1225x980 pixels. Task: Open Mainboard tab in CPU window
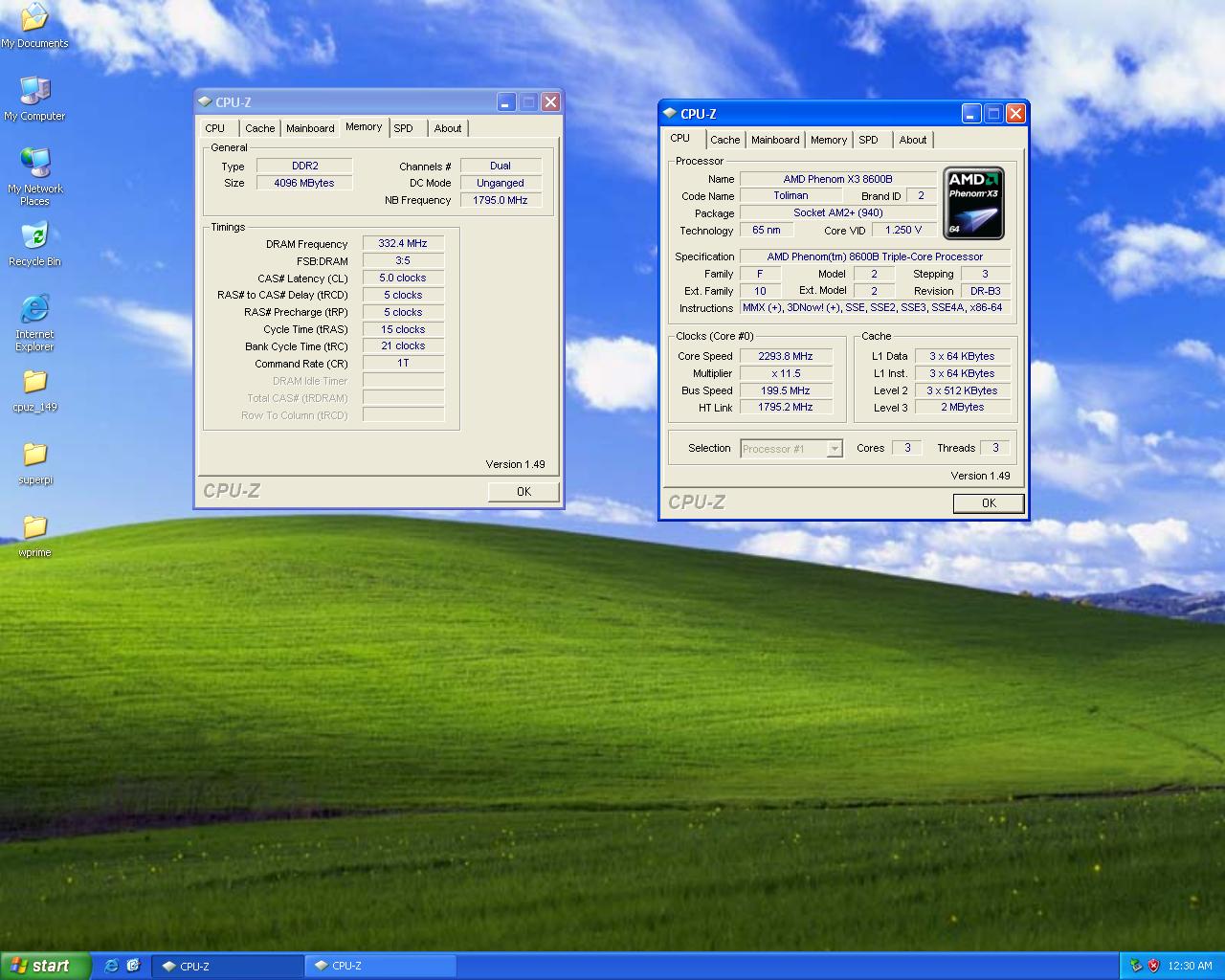point(775,140)
